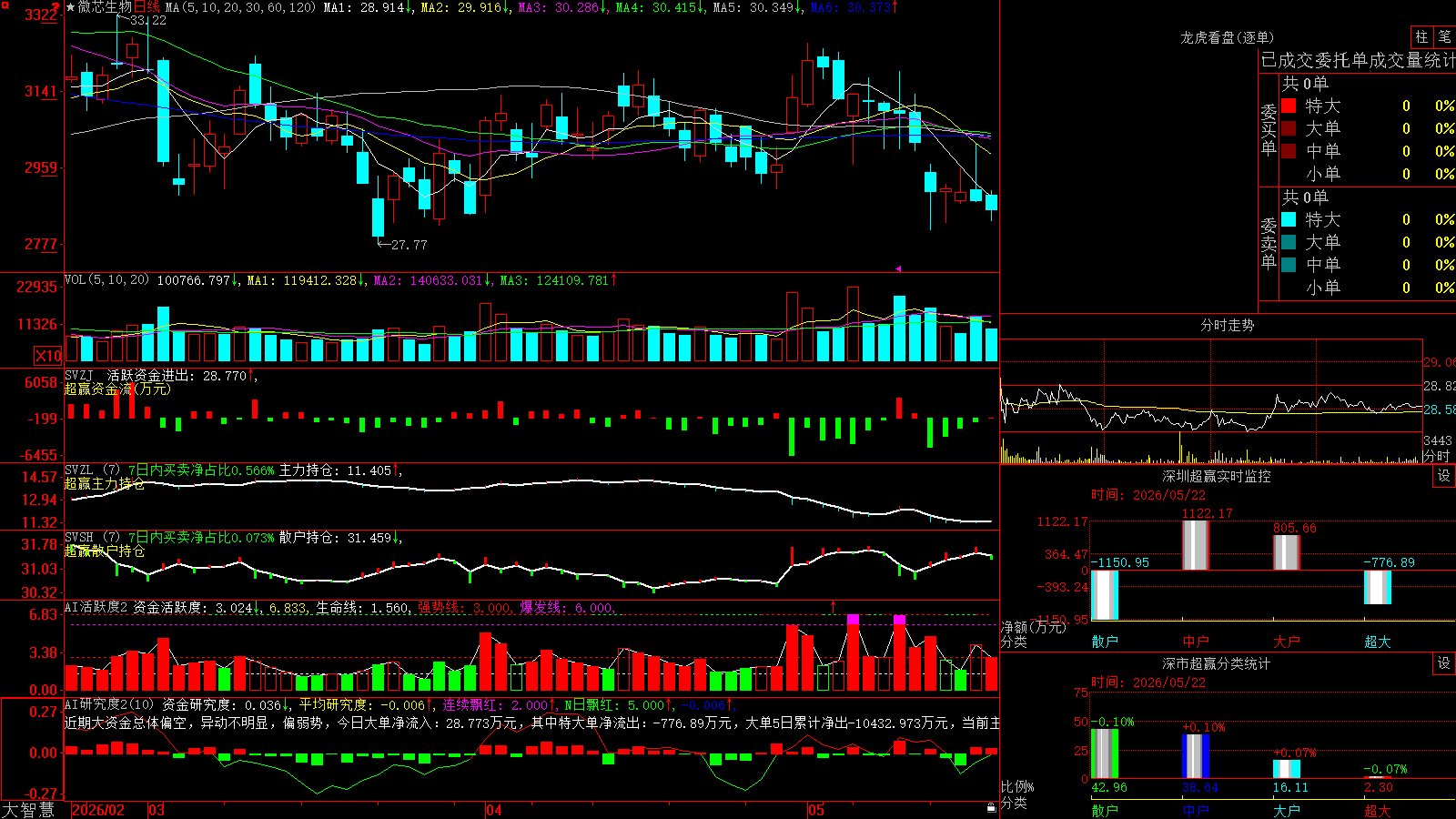
Task: Open 设 settings for 深圳超赢实时监控
Action: click(1444, 476)
